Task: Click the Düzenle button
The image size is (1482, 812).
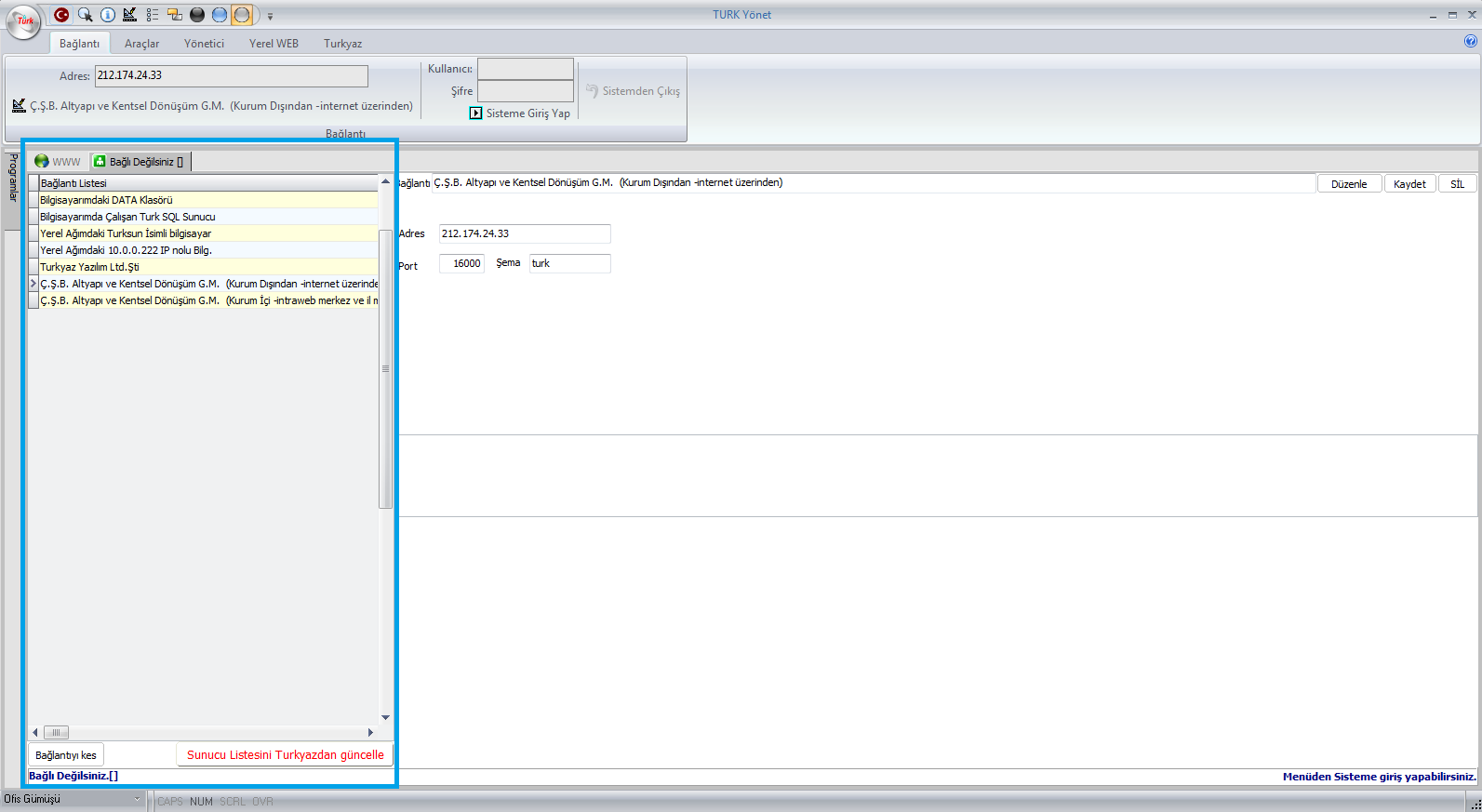Action: point(1348,183)
